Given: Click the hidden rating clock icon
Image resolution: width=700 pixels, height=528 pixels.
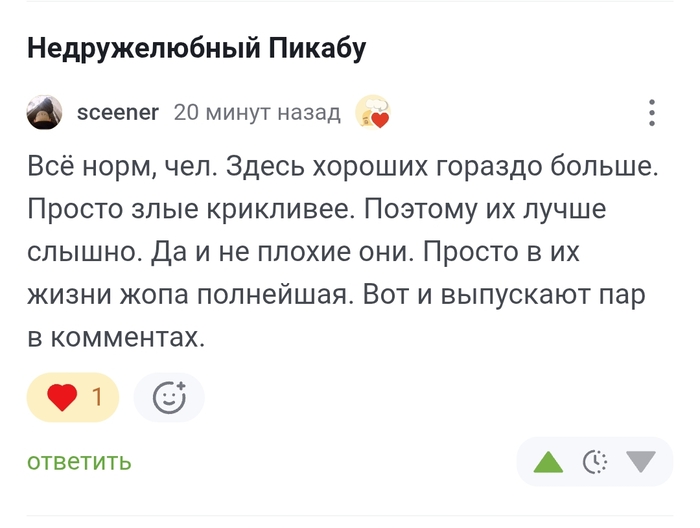Looking at the screenshot, I should pos(595,461).
